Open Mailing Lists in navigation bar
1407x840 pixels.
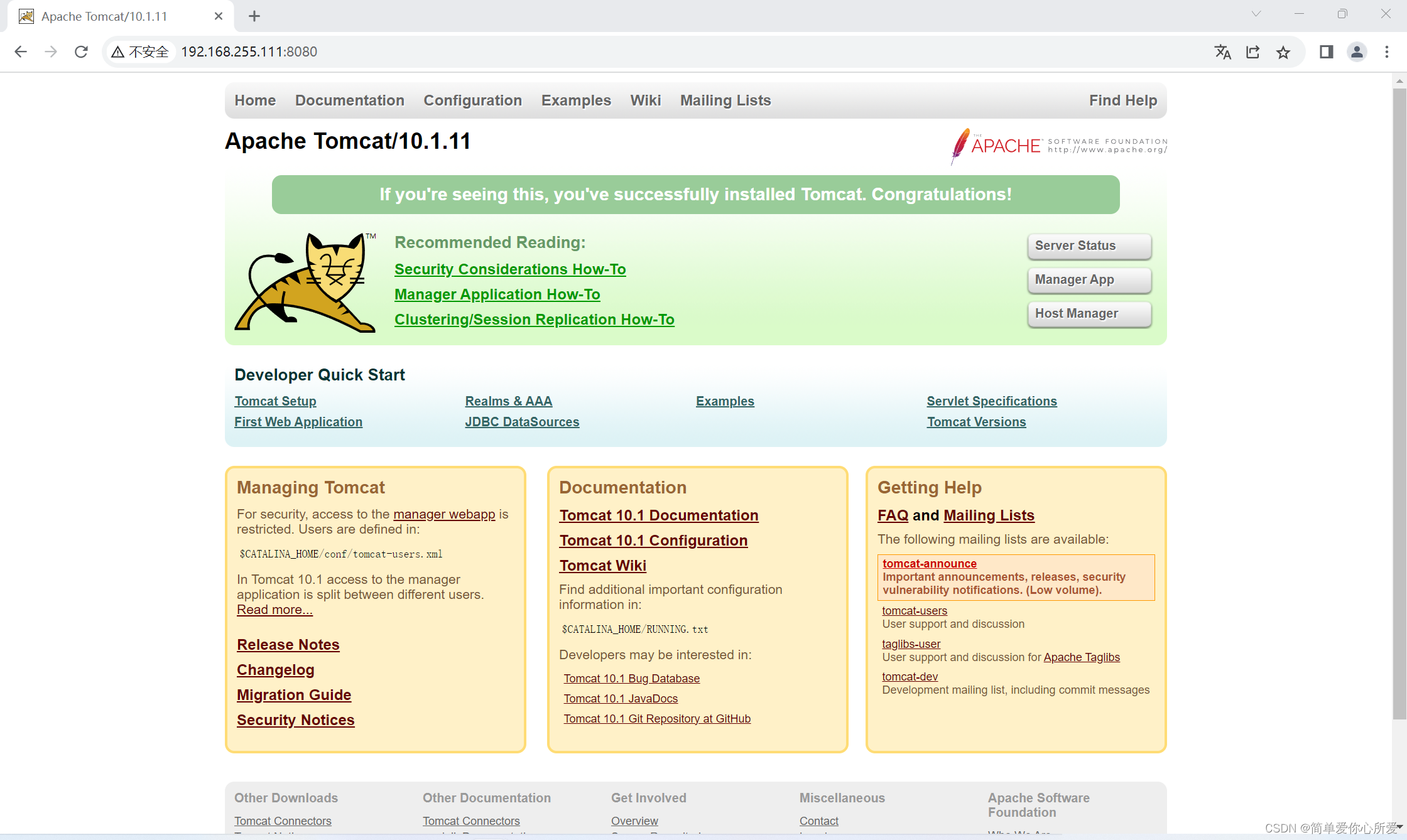(x=725, y=100)
